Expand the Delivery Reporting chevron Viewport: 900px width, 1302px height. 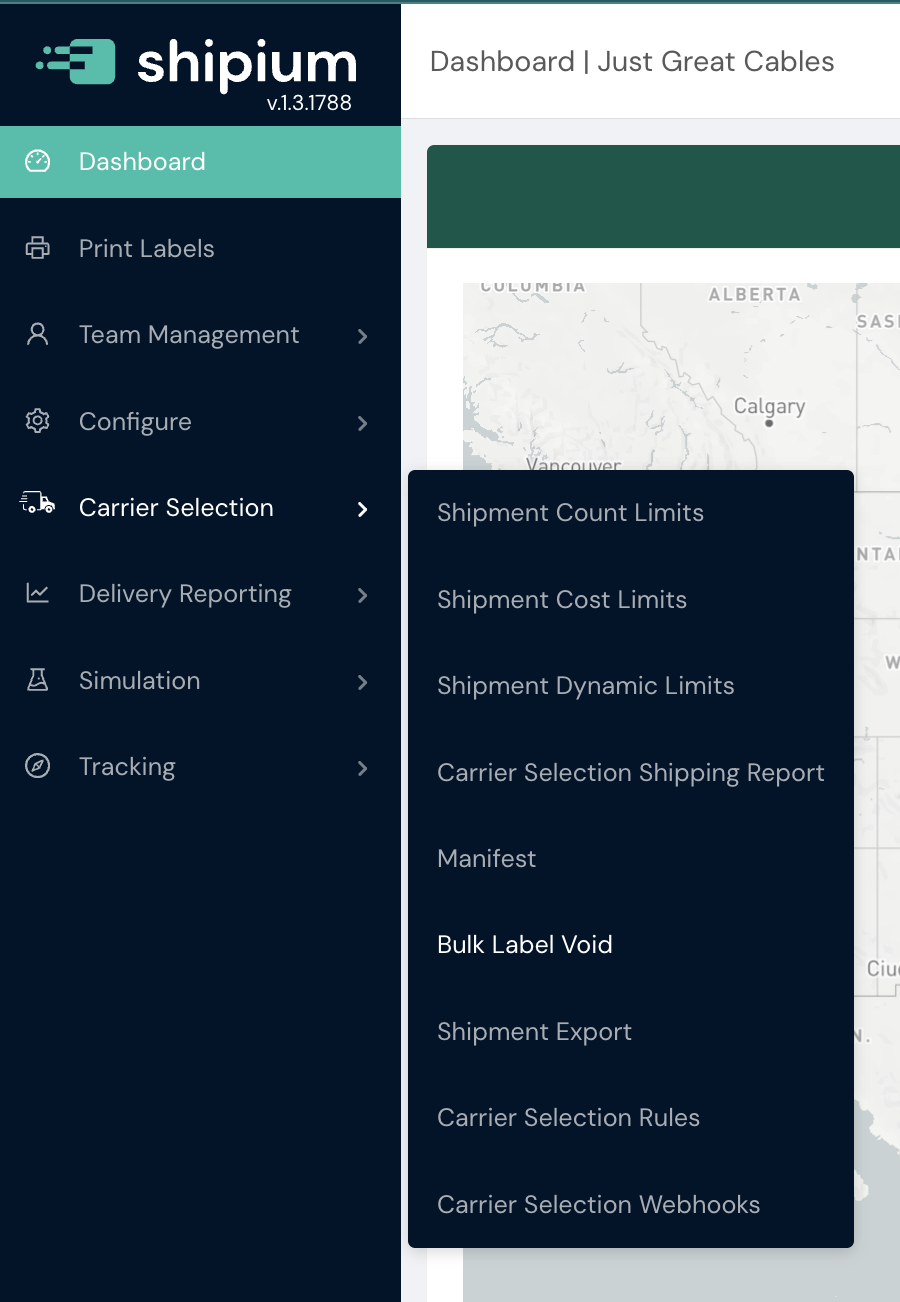(x=363, y=596)
